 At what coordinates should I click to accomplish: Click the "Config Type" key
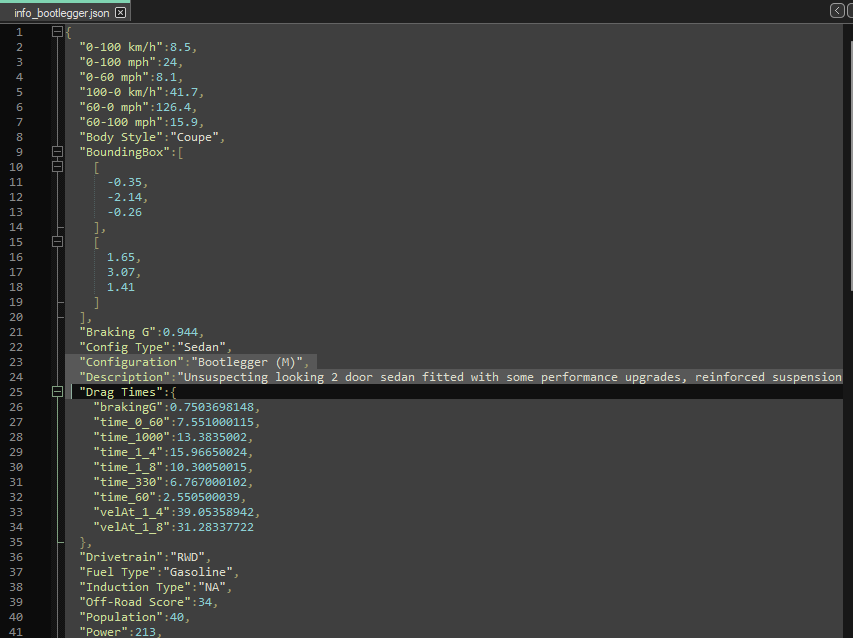[x=125, y=347]
